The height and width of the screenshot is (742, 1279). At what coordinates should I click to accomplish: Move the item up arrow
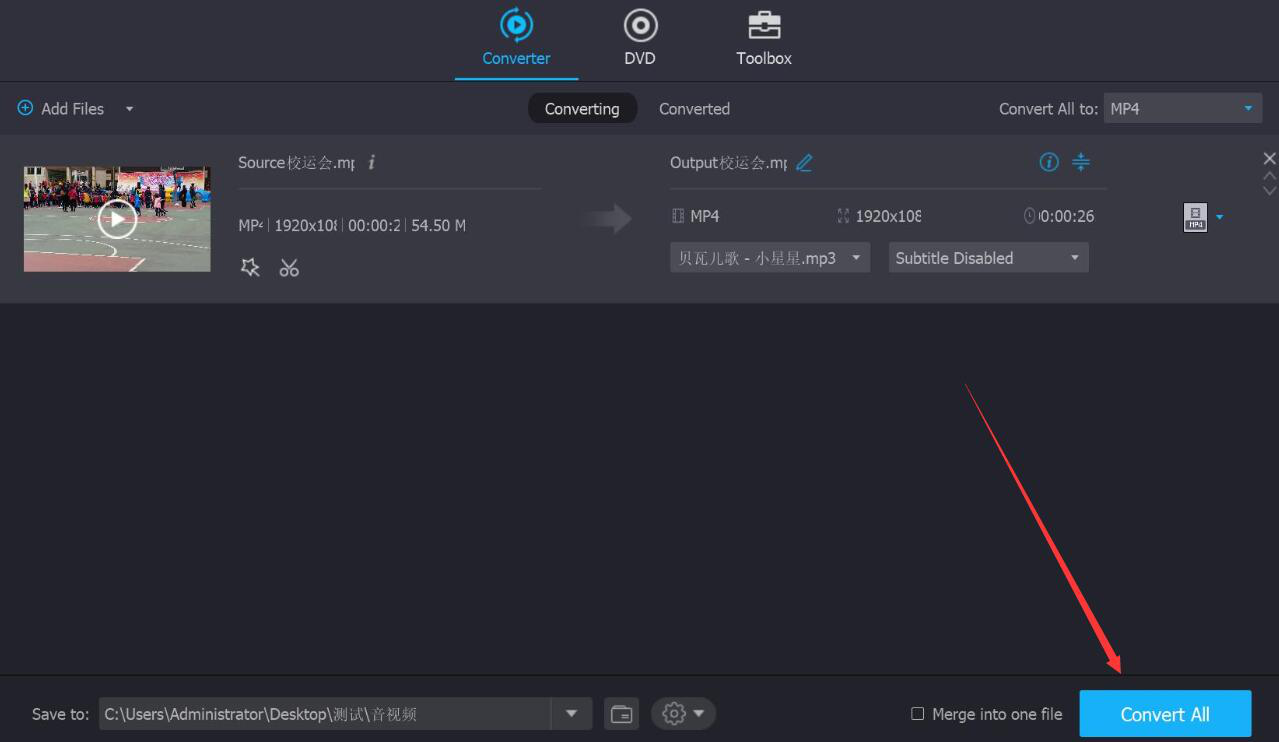tap(1270, 176)
